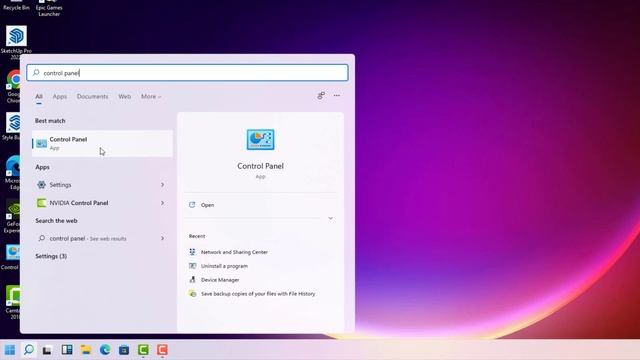Screen dimensions: 640x360
Task: Switch to the Web filter tab
Action: pyautogui.click(x=124, y=97)
